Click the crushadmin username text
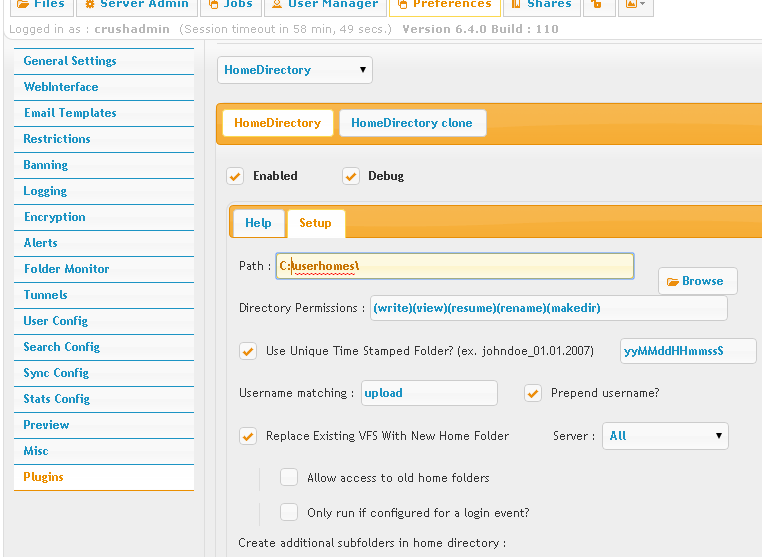The height and width of the screenshot is (557, 762). pos(132,29)
